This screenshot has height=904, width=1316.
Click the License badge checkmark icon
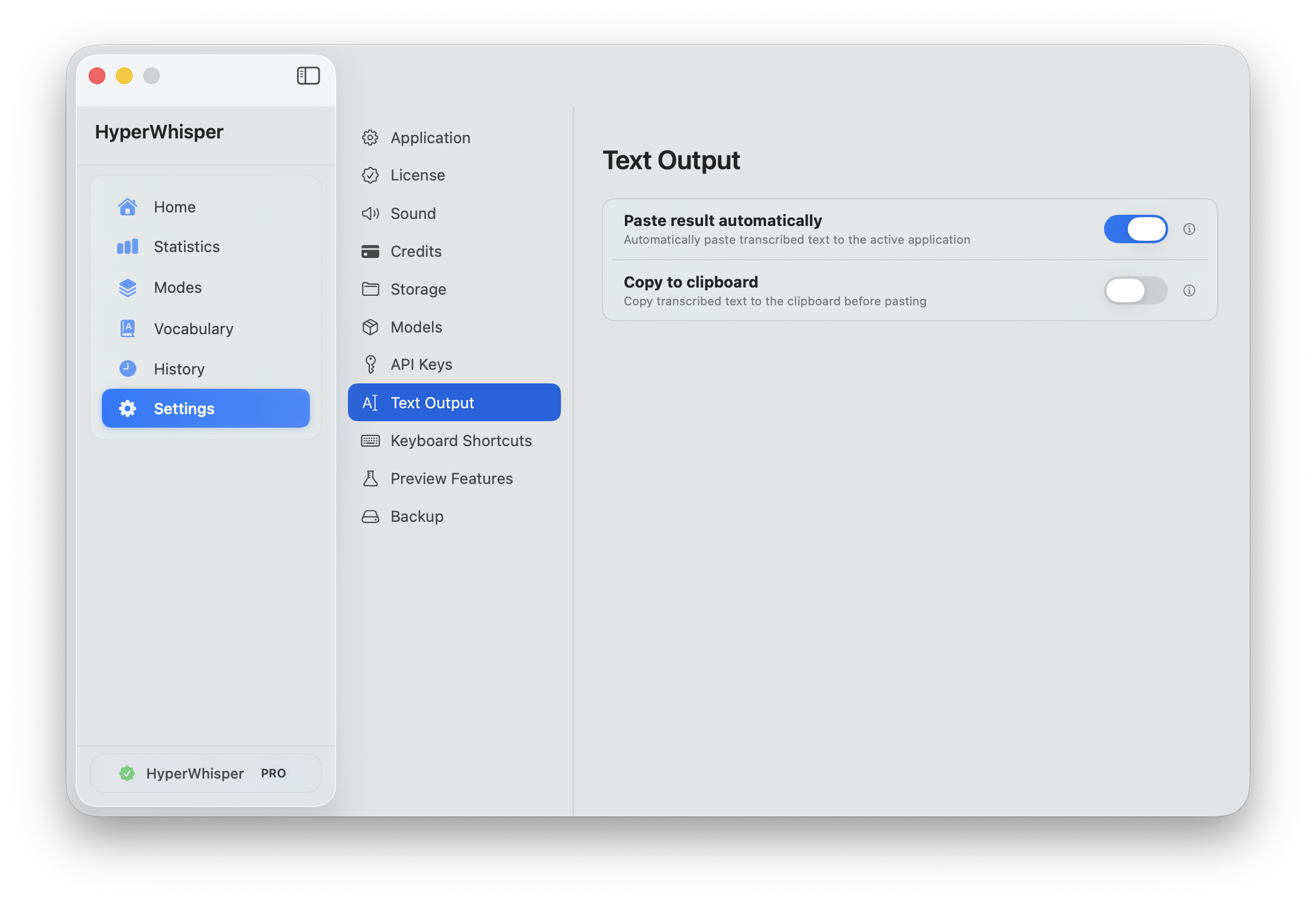point(370,175)
